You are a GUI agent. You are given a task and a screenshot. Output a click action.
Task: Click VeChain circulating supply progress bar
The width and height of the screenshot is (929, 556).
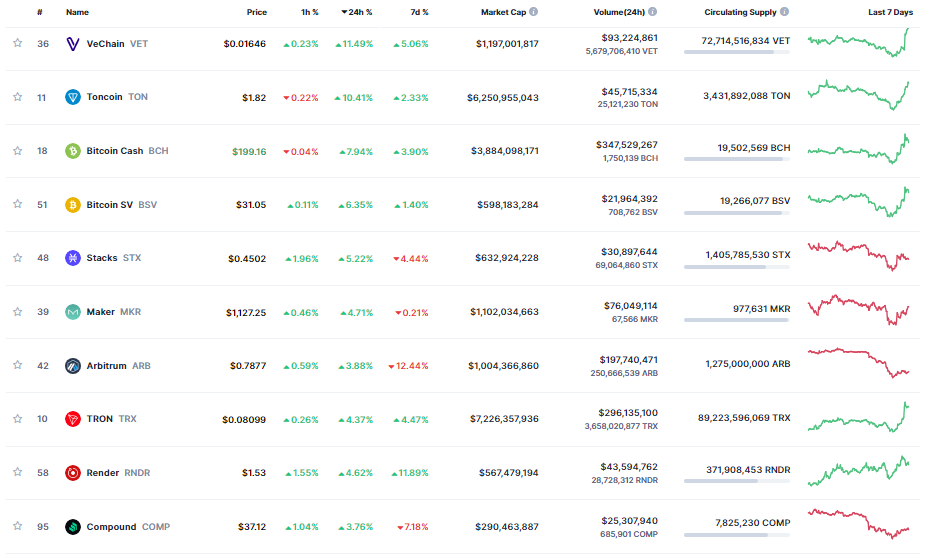coord(737,53)
